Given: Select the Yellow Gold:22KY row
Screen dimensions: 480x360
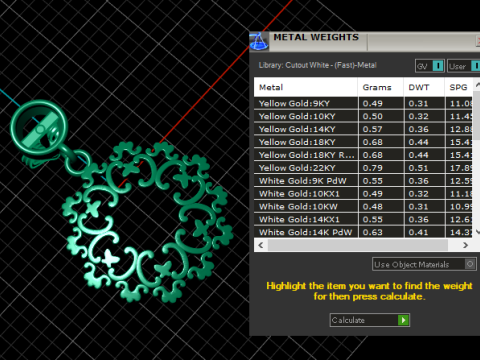Looking at the screenshot, I should pos(363,168).
